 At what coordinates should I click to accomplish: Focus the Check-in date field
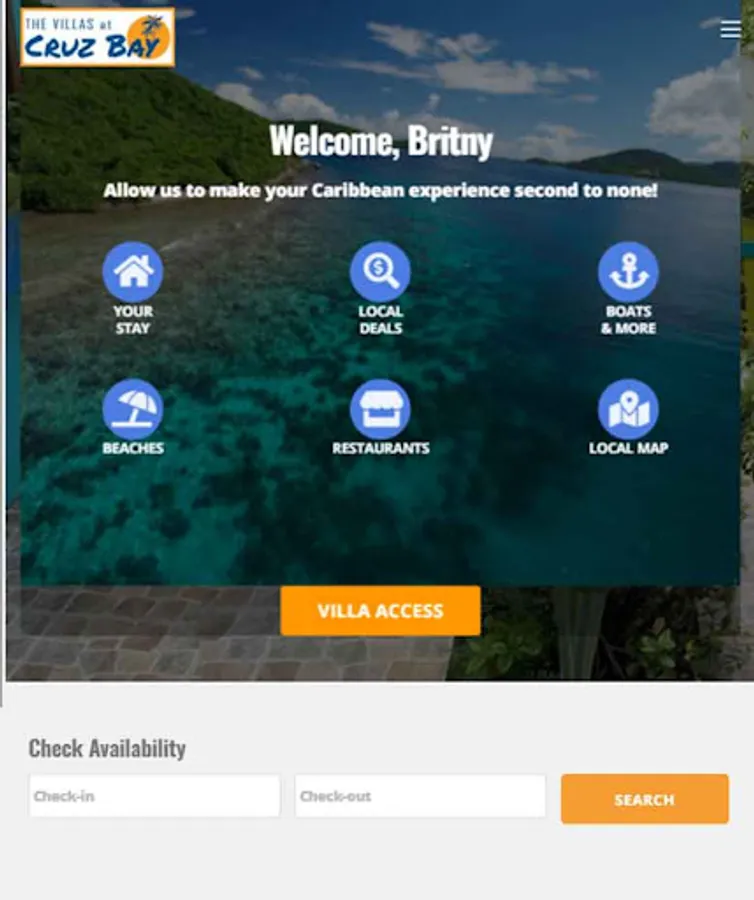point(155,796)
